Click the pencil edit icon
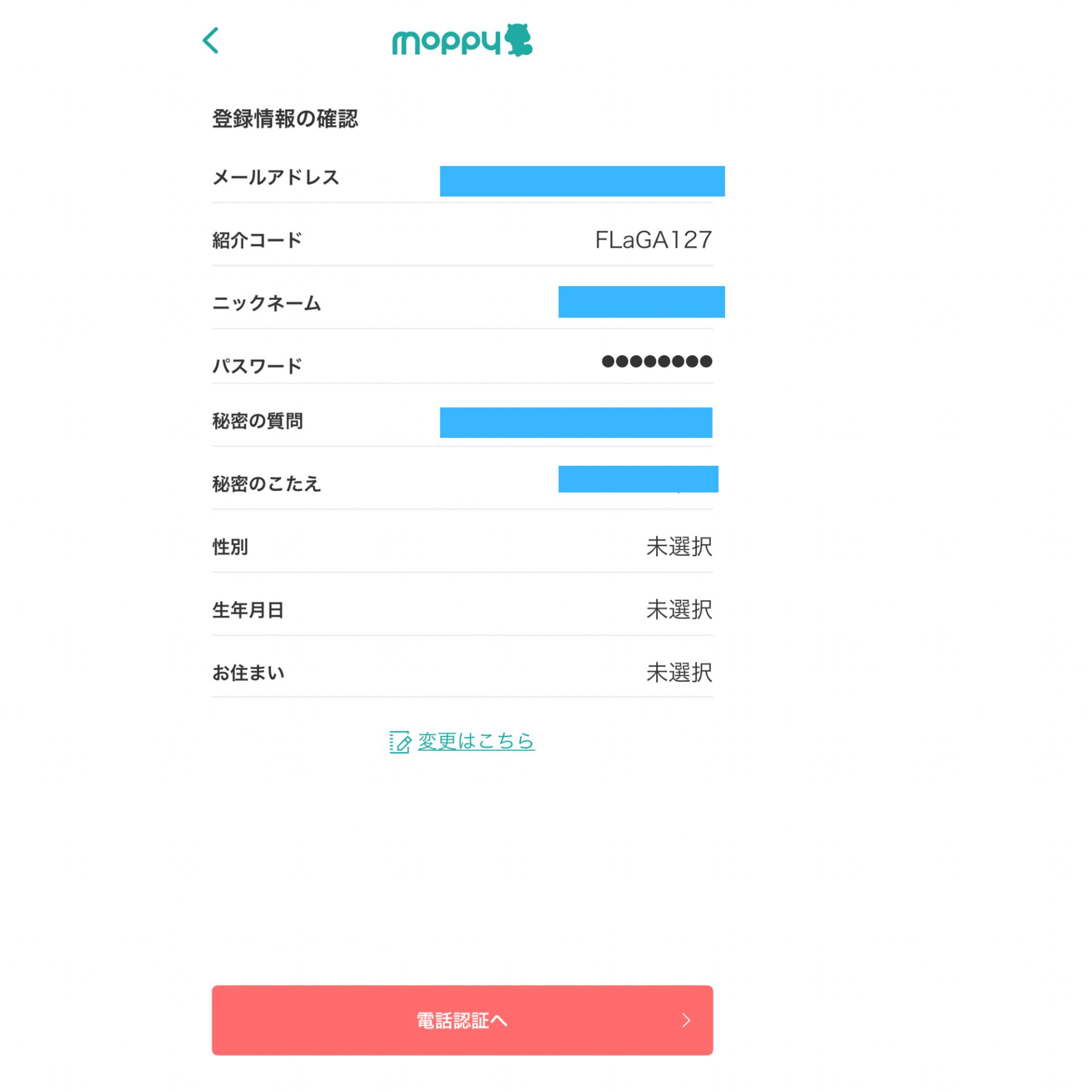 [x=399, y=742]
